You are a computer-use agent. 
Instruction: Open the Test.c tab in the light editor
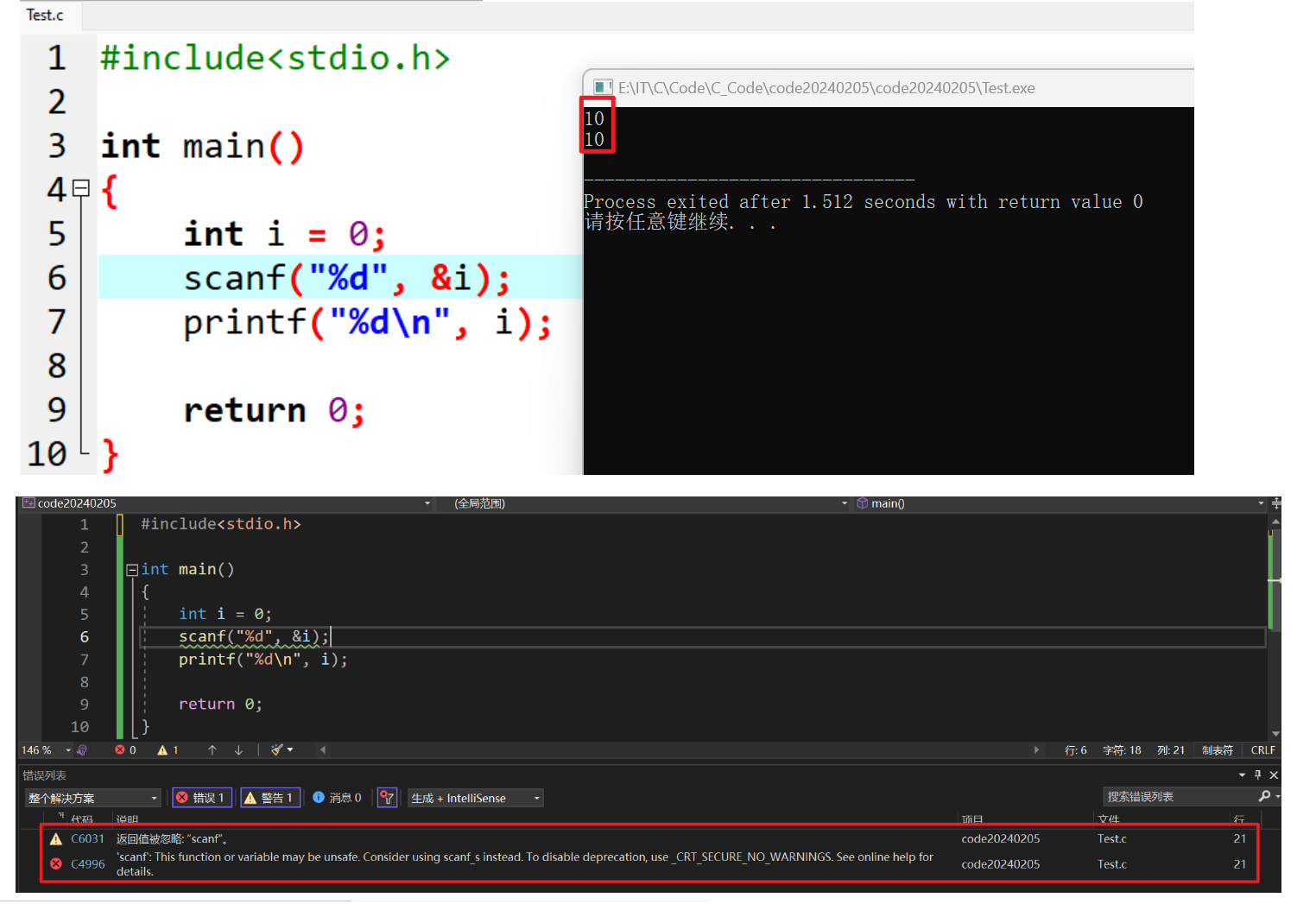pyautogui.click(x=45, y=15)
